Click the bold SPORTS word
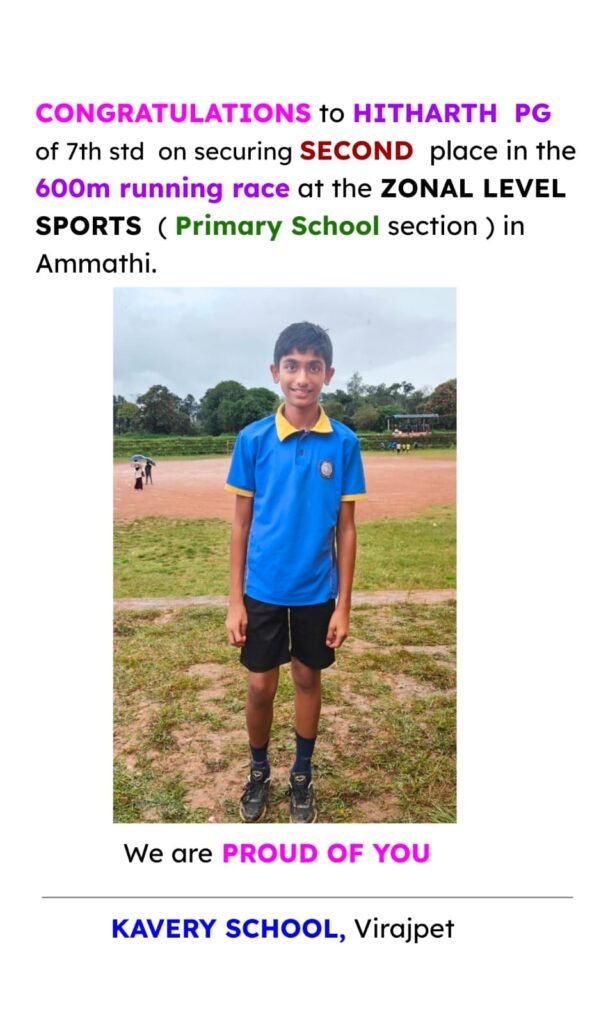Image resolution: width=615 pixels, height=1024 pixels. pos(88,226)
